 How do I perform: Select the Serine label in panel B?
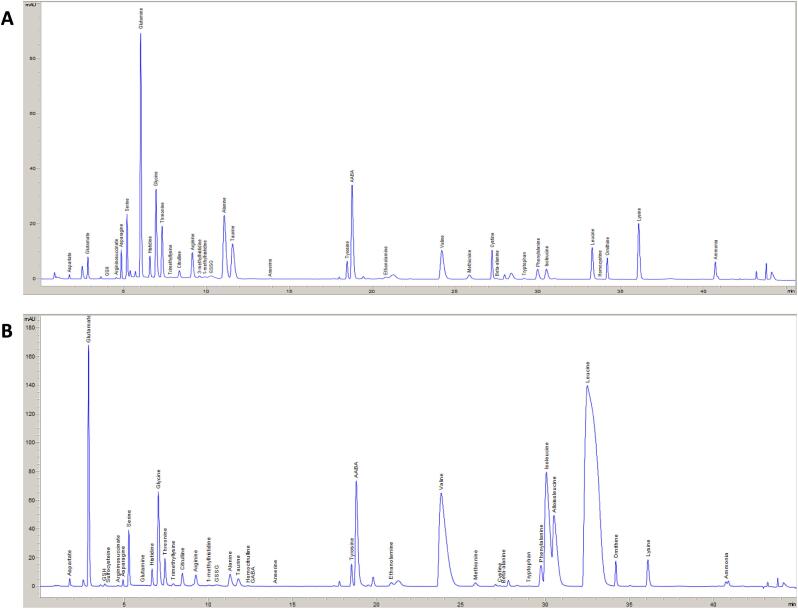(129, 518)
